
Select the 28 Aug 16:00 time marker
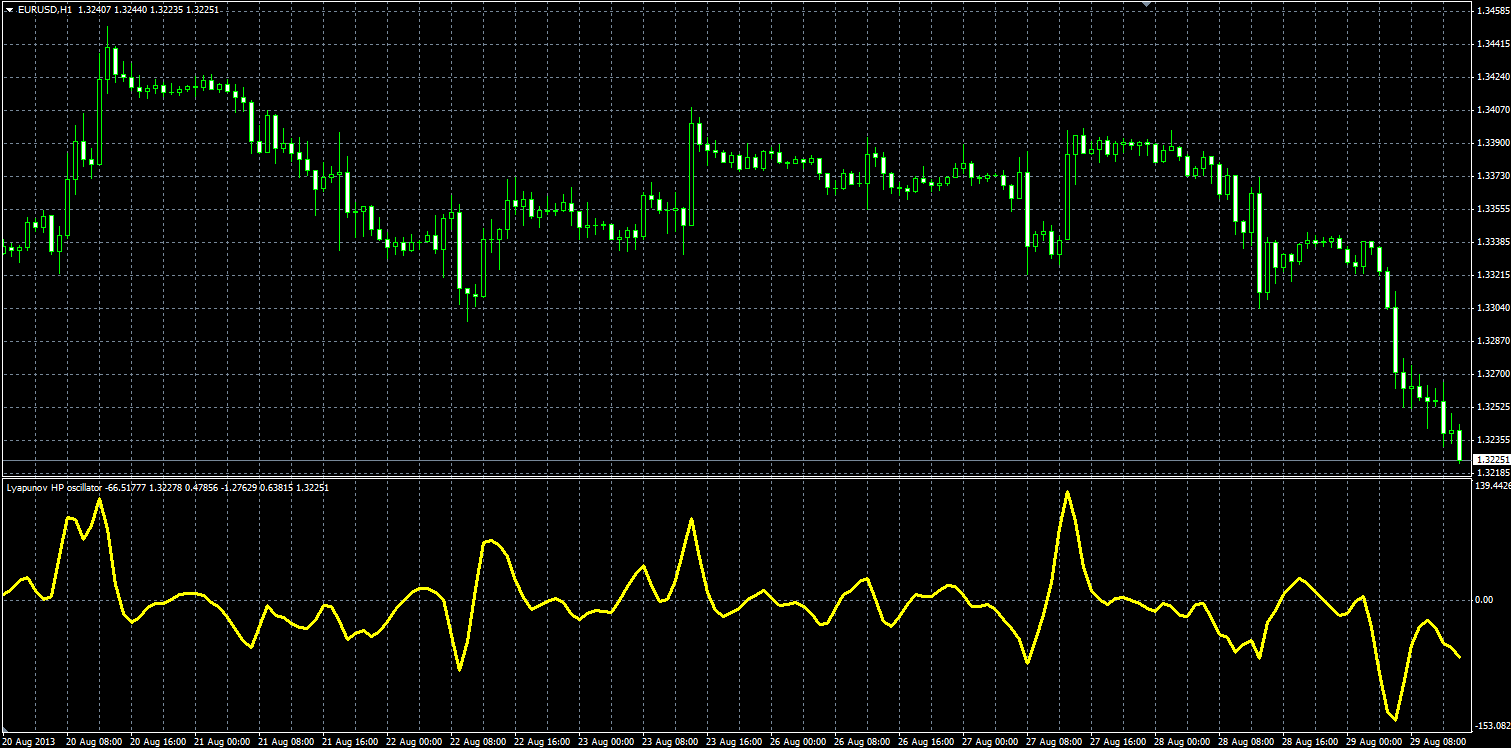point(1311,741)
